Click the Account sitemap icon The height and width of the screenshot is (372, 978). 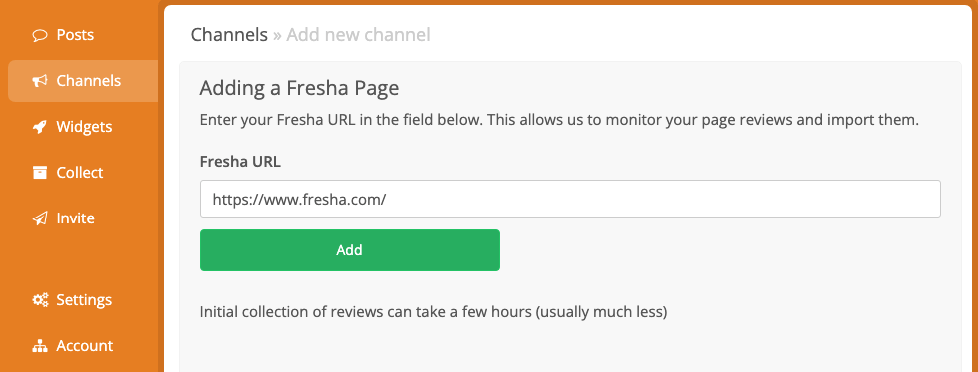(x=40, y=346)
